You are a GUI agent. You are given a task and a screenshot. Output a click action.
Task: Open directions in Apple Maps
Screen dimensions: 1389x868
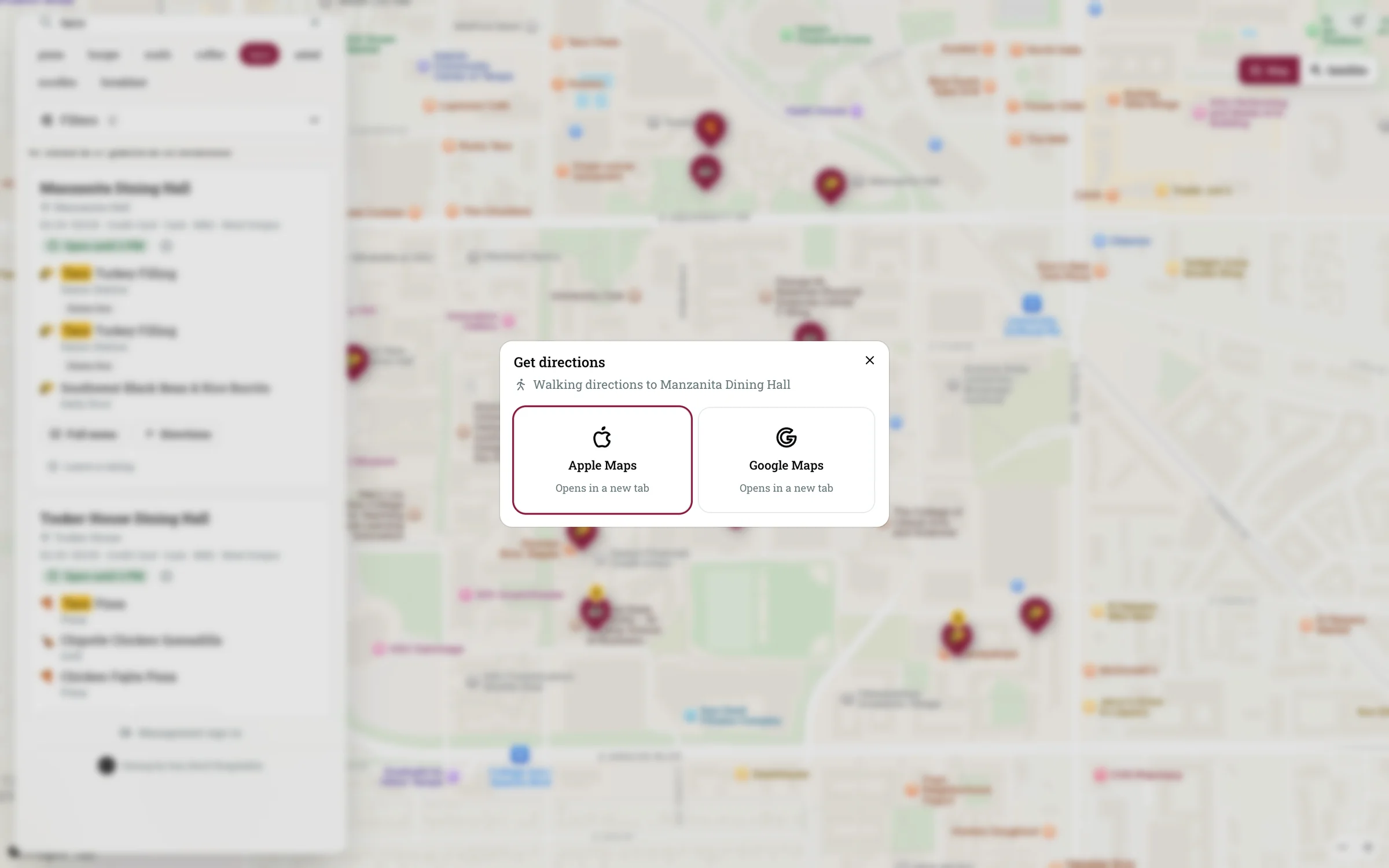click(x=602, y=460)
